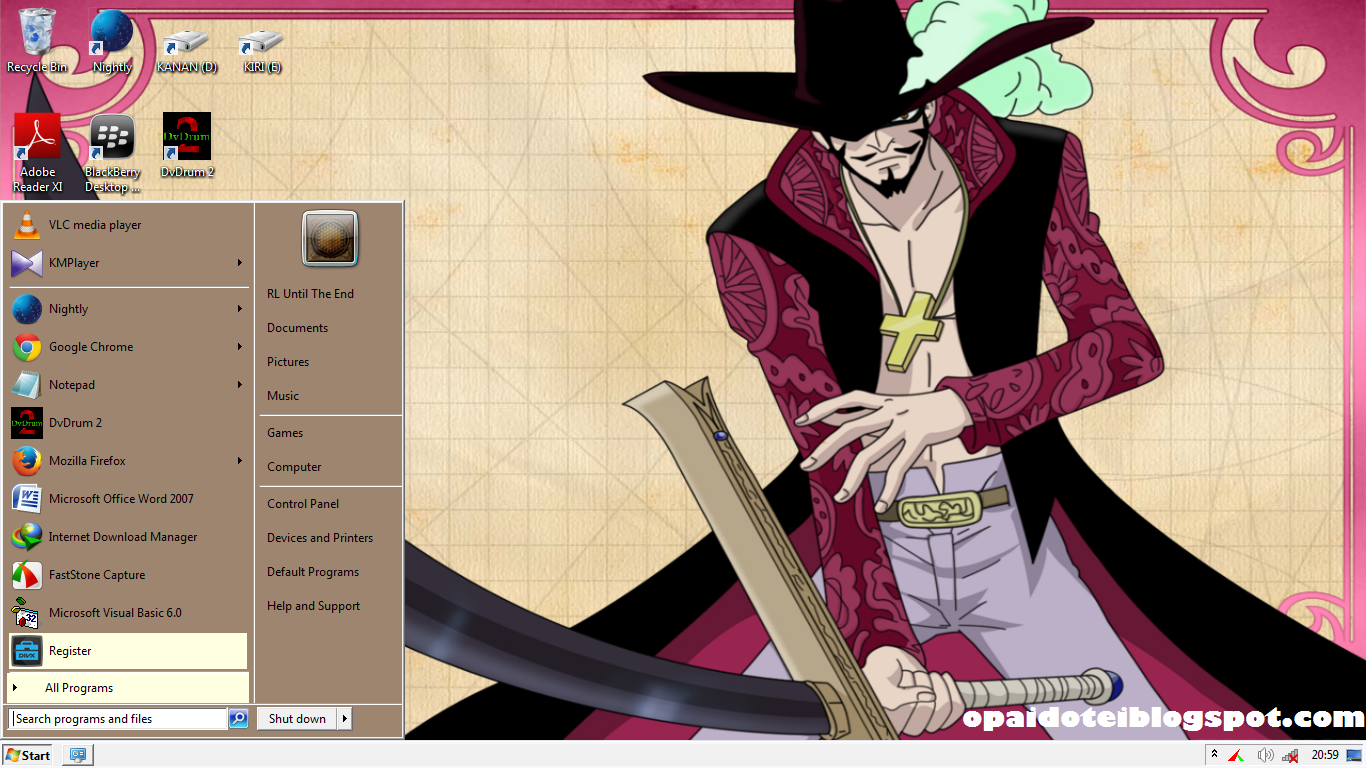Open Google Chrome from the Start menu

point(128,347)
